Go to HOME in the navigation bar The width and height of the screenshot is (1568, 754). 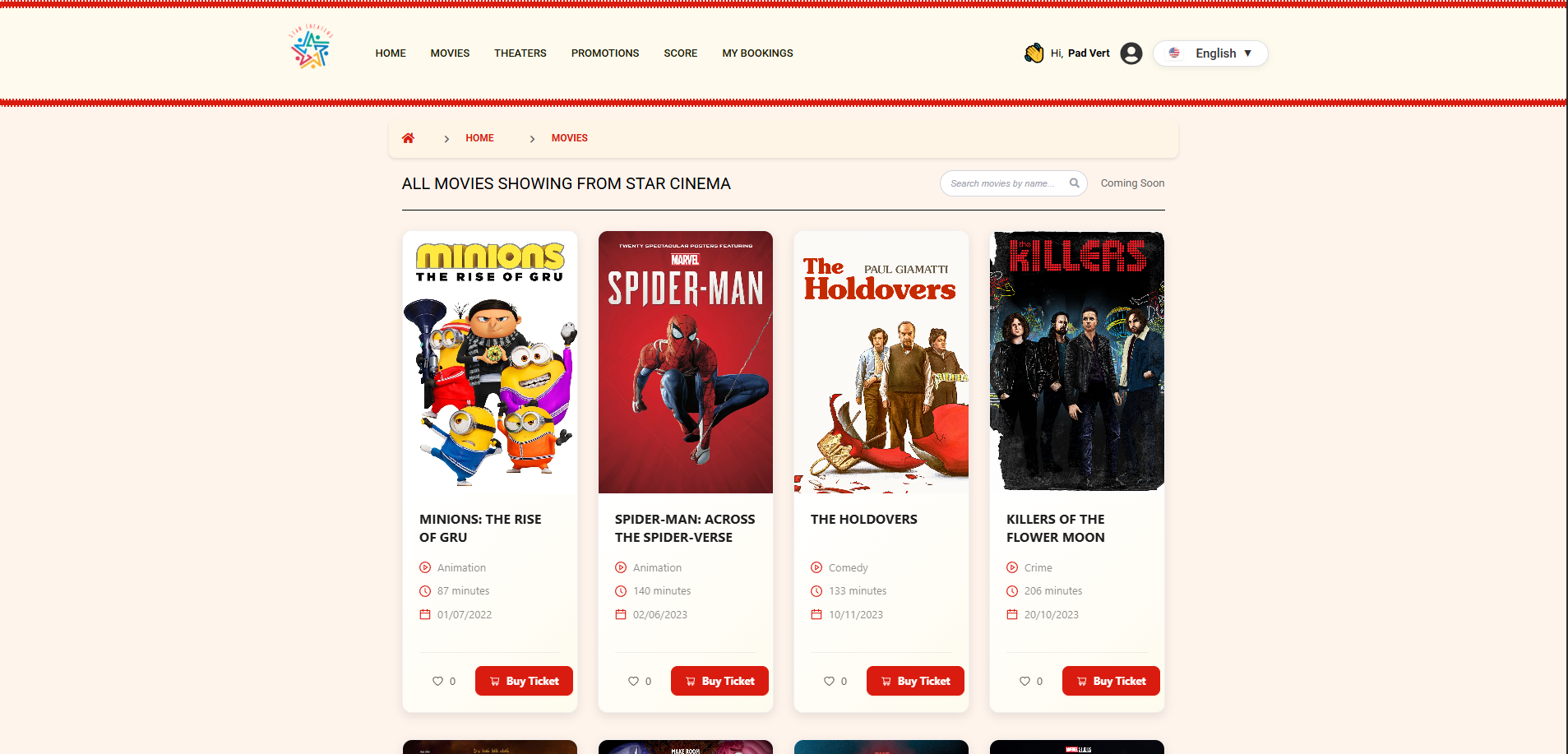click(391, 53)
